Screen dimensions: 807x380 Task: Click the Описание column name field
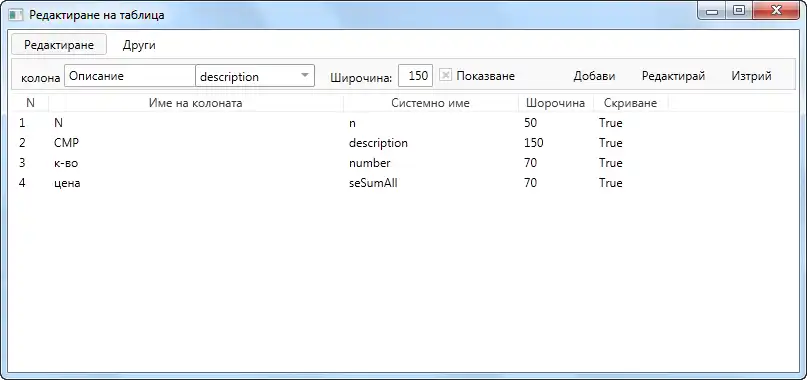(x=130, y=76)
